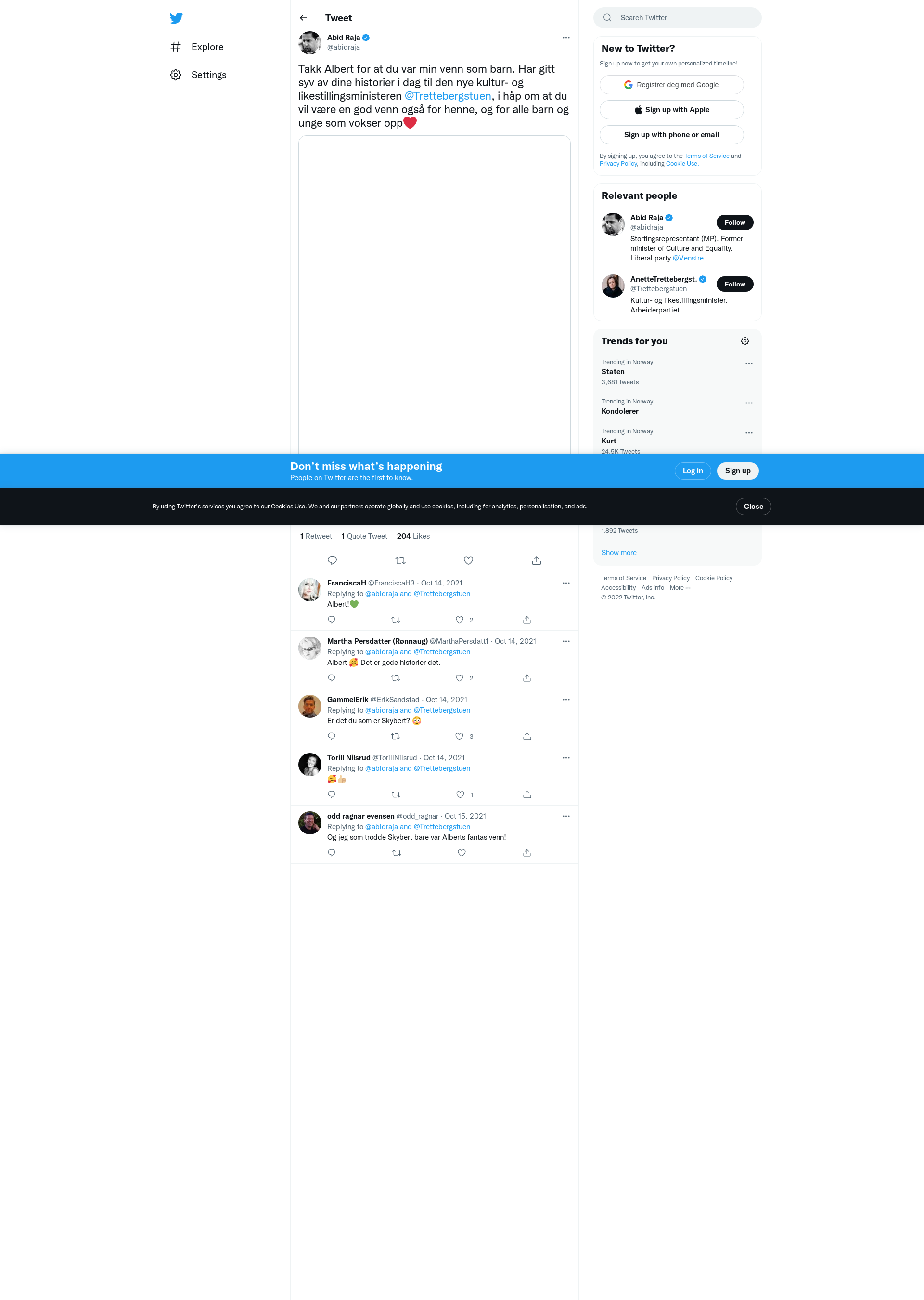
Task: Open Abid Raja's avatar on tweet
Action: 309,43
